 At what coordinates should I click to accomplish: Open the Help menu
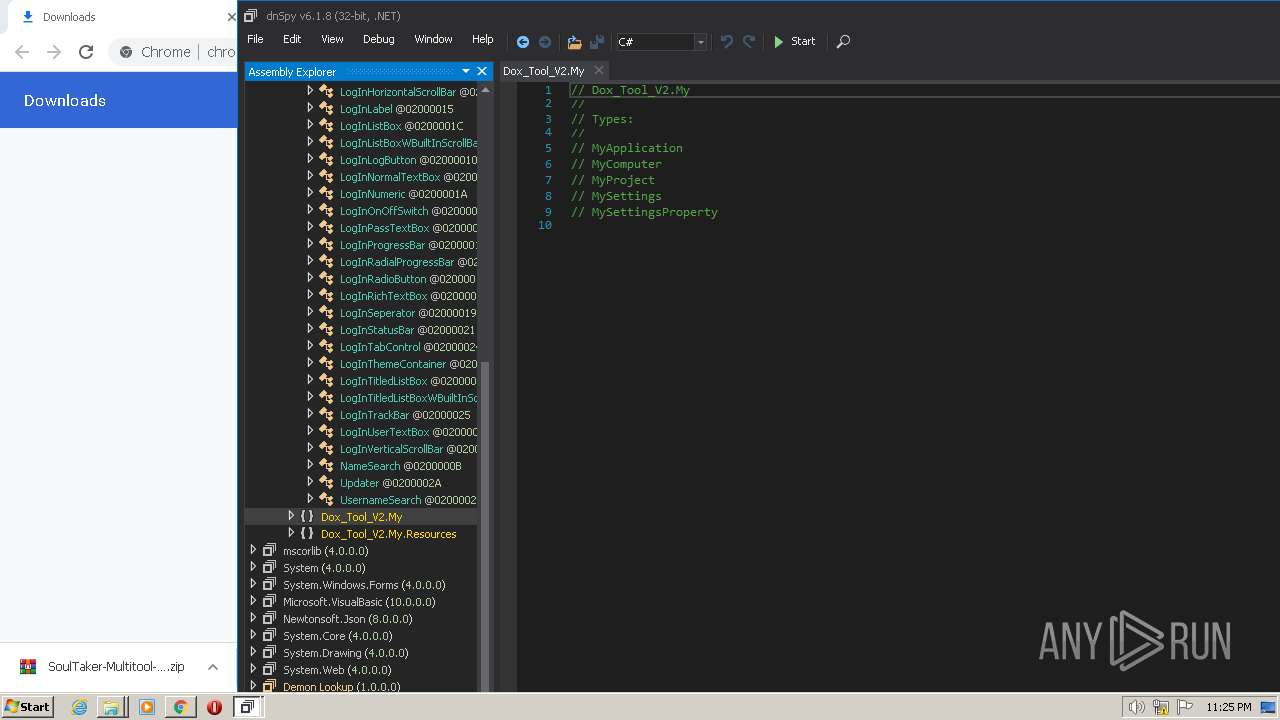coord(482,39)
